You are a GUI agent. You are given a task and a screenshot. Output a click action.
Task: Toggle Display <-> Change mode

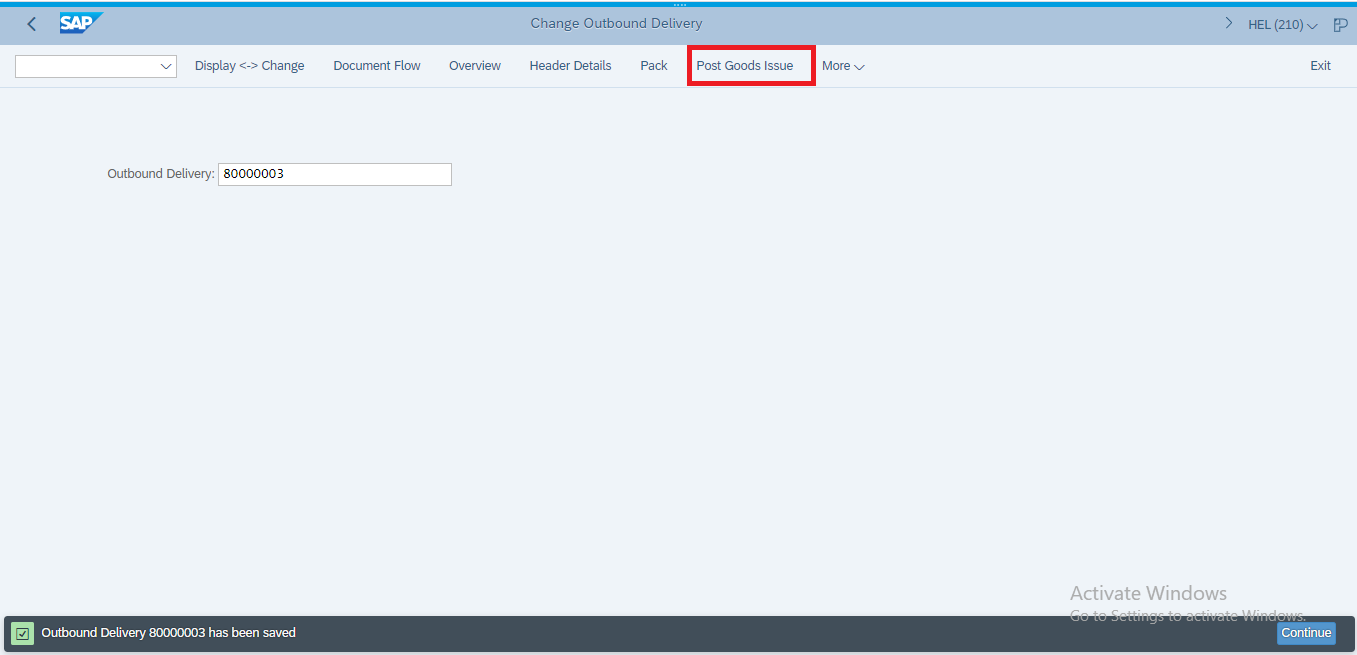point(249,65)
